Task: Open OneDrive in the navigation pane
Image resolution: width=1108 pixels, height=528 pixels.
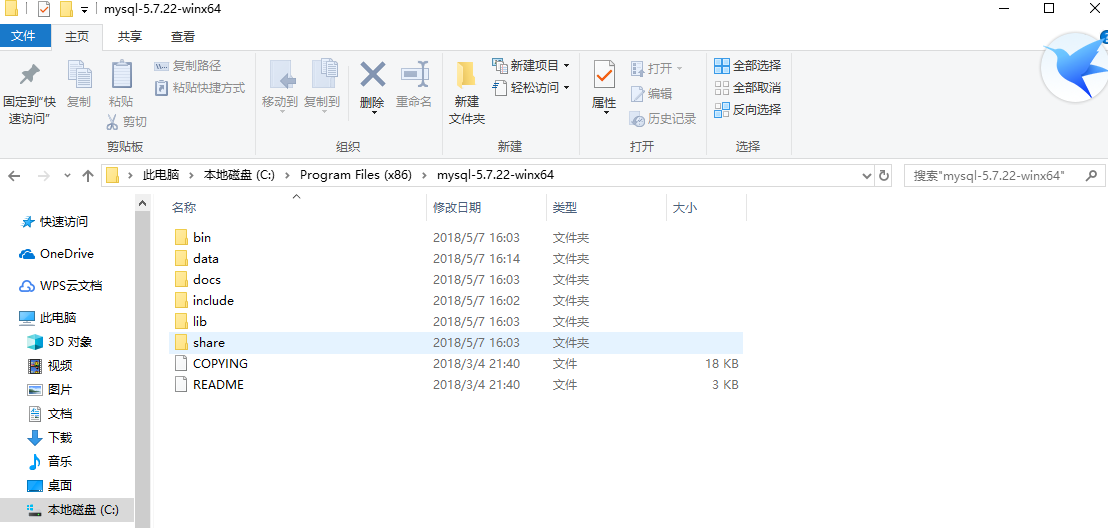Action: [57, 254]
